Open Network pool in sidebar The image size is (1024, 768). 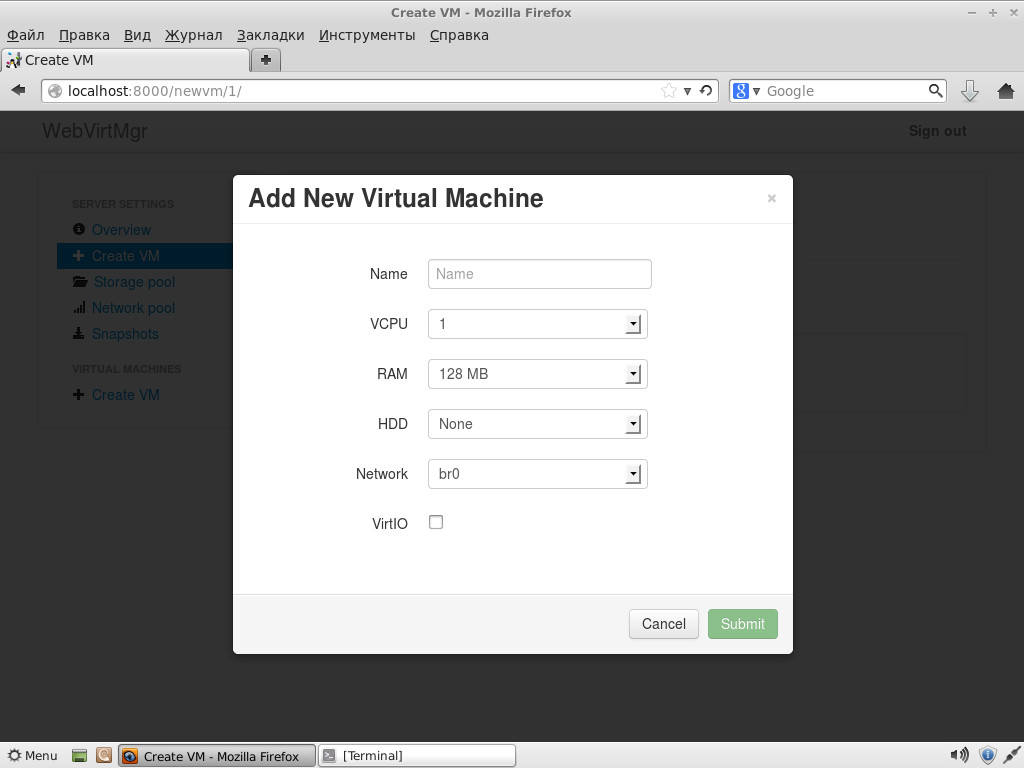pos(133,308)
